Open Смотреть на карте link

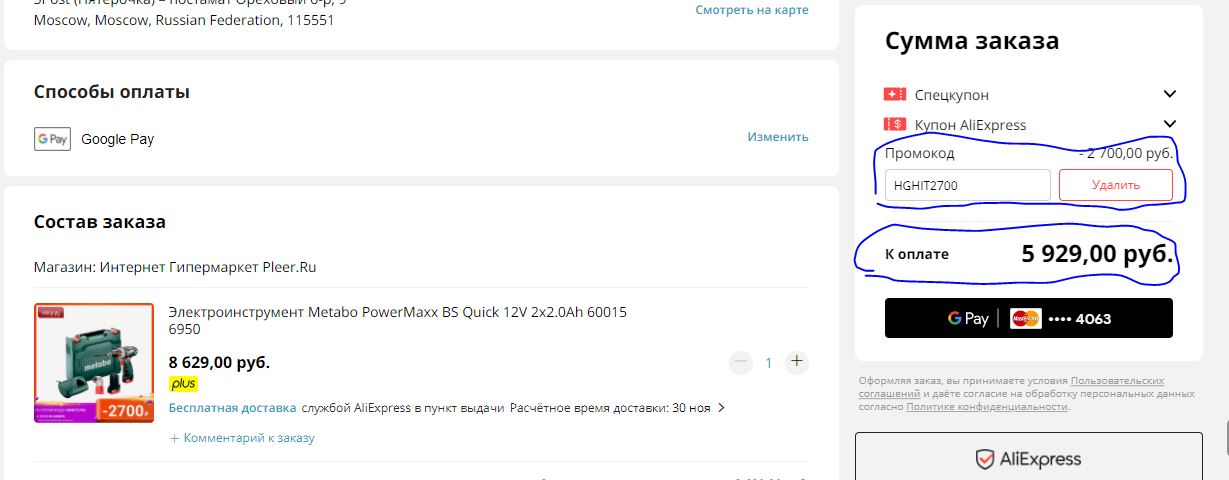click(x=752, y=10)
